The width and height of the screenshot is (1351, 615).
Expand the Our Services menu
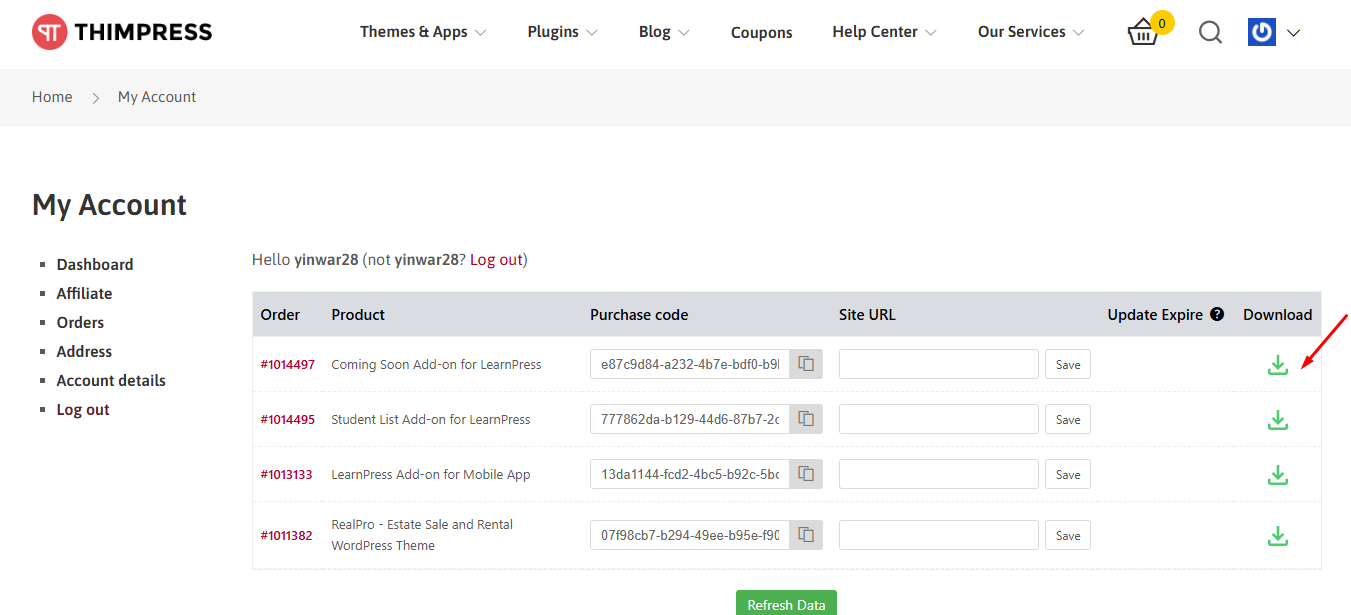[x=1031, y=32]
